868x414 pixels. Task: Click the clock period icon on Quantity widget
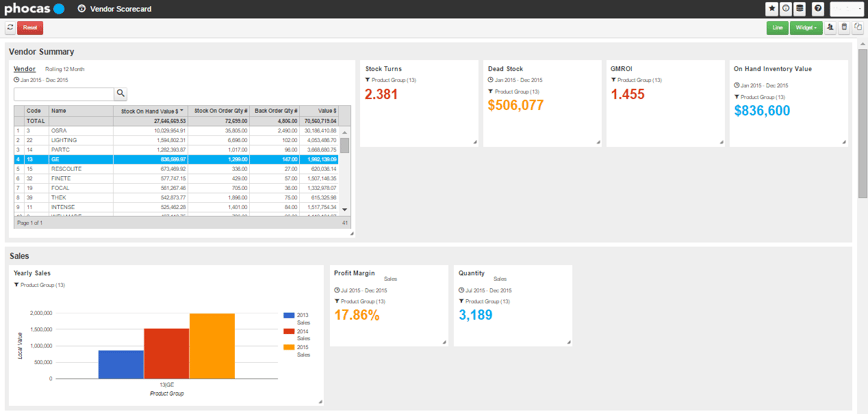462,291
